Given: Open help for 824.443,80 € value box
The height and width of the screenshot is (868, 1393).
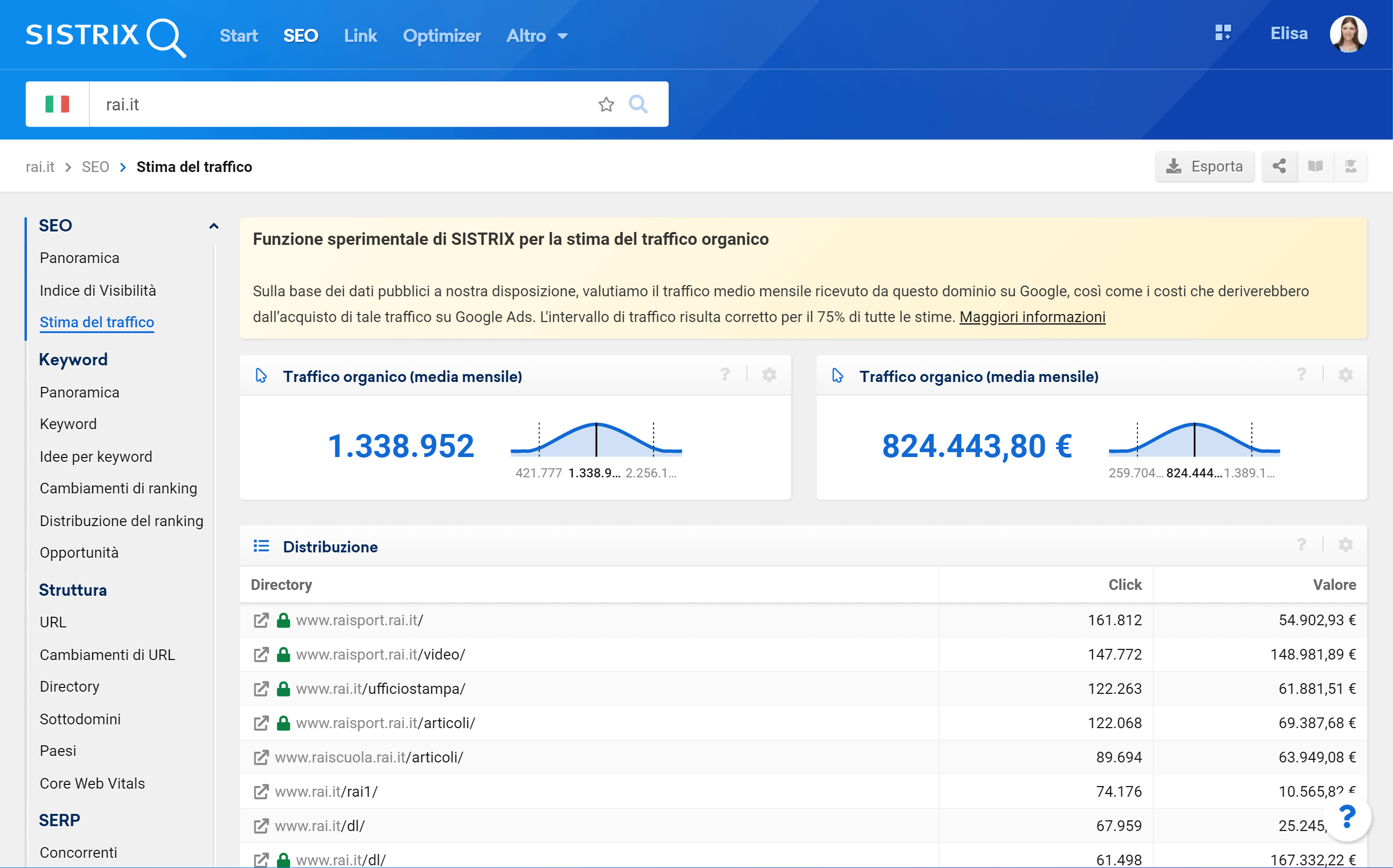Looking at the screenshot, I should coord(1301,375).
